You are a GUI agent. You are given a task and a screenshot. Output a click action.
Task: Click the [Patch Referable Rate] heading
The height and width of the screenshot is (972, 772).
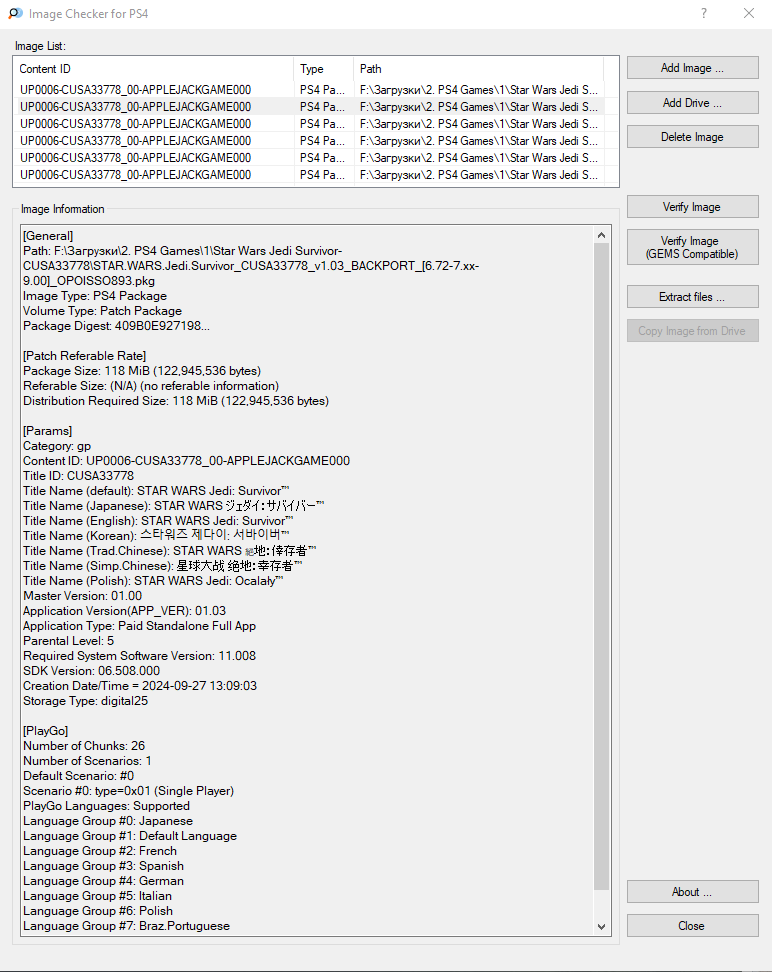tap(84, 356)
